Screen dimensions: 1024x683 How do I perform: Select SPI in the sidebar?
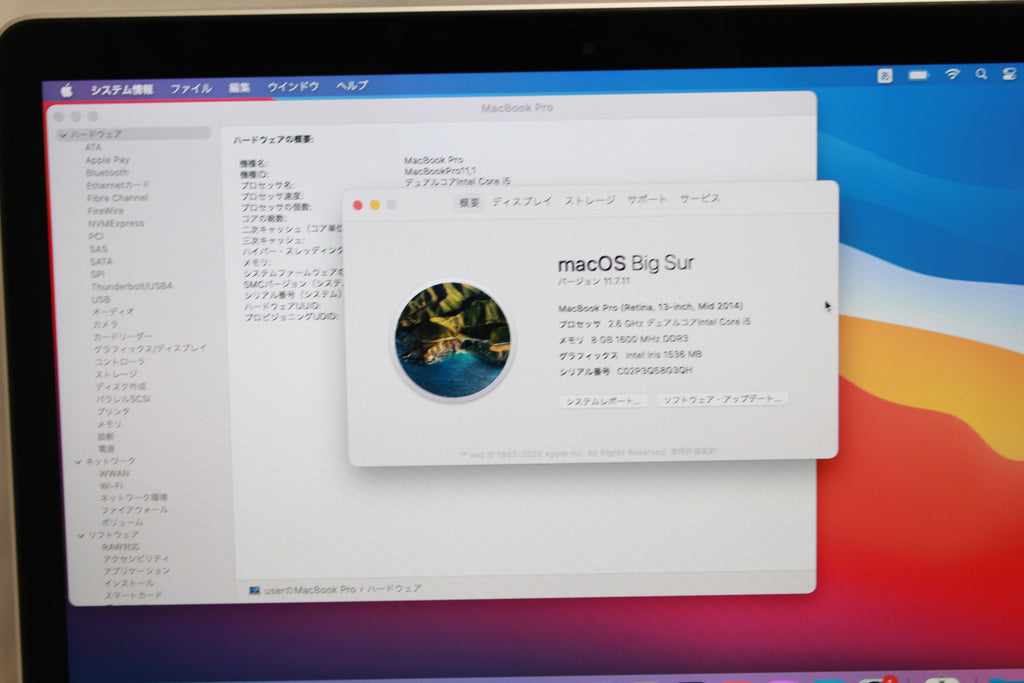click(97, 274)
